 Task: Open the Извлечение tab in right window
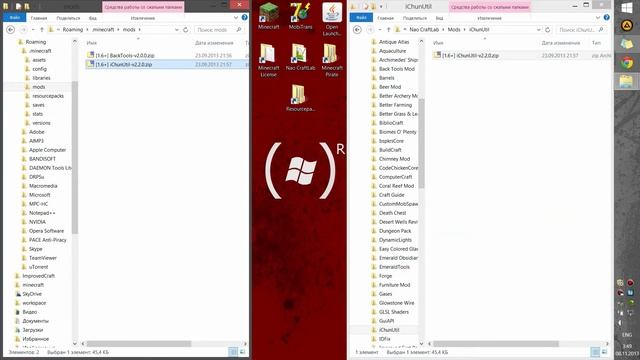[x=489, y=18]
